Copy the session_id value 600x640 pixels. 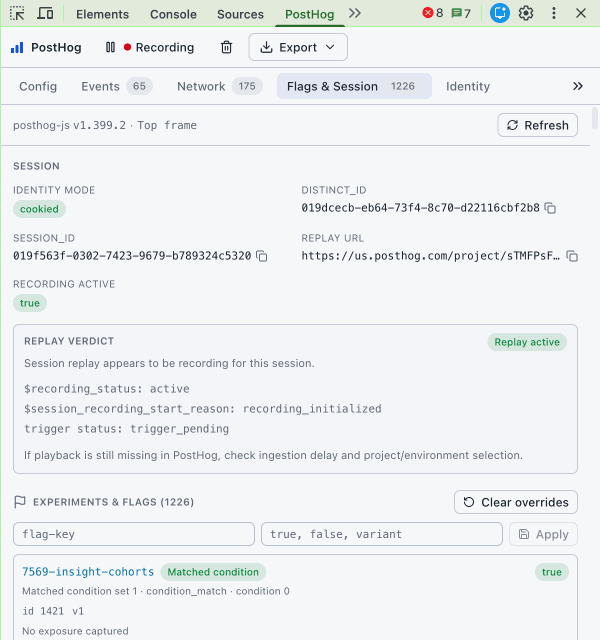tap(262, 256)
